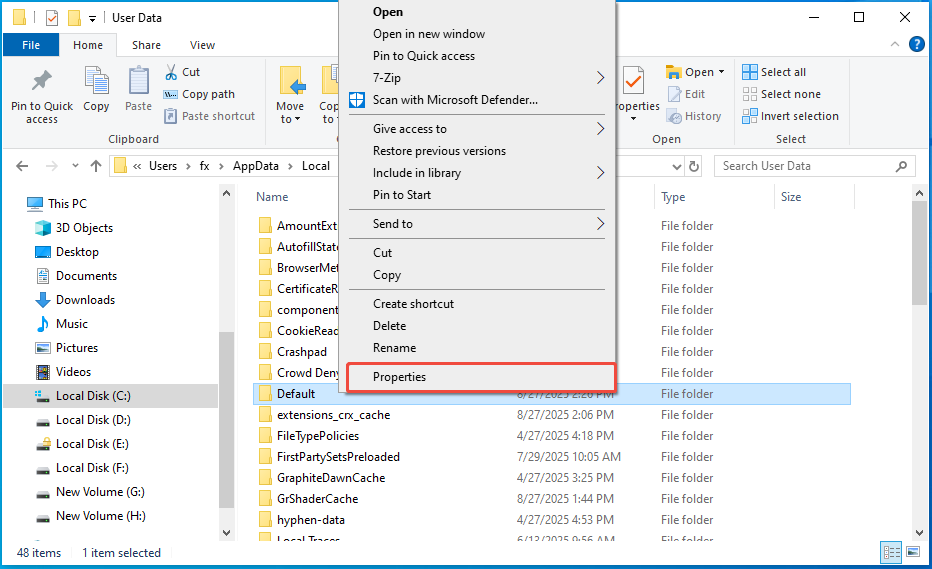Image resolution: width=932 pixels, height=569 pixels.
Task: Click the Up directory arrow
Action: coord(96,166)
